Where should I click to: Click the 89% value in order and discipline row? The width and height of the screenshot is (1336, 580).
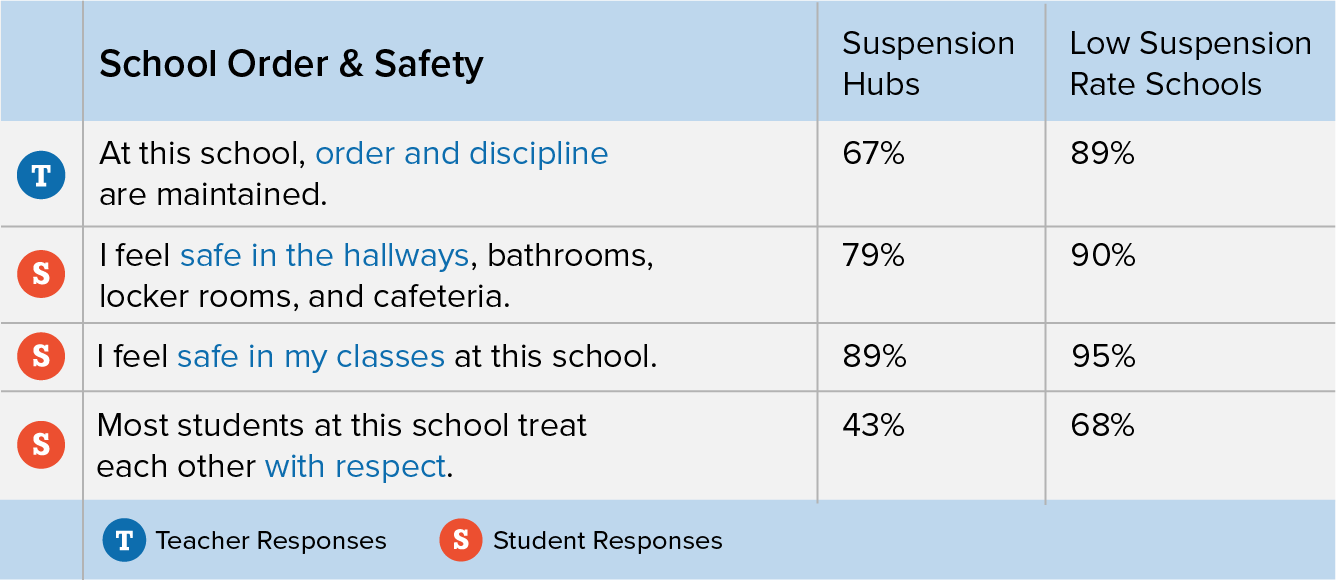(x=1102, y=153)
